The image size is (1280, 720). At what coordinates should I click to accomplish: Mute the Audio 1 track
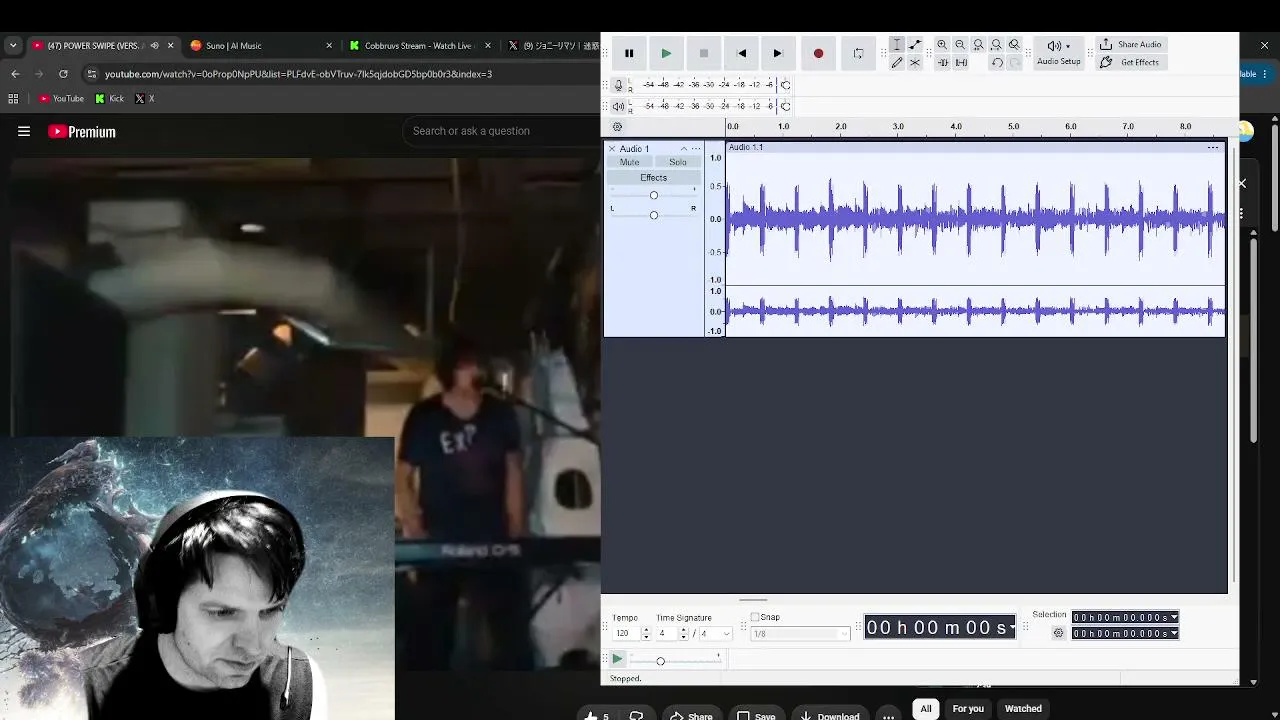click(629, 162)
